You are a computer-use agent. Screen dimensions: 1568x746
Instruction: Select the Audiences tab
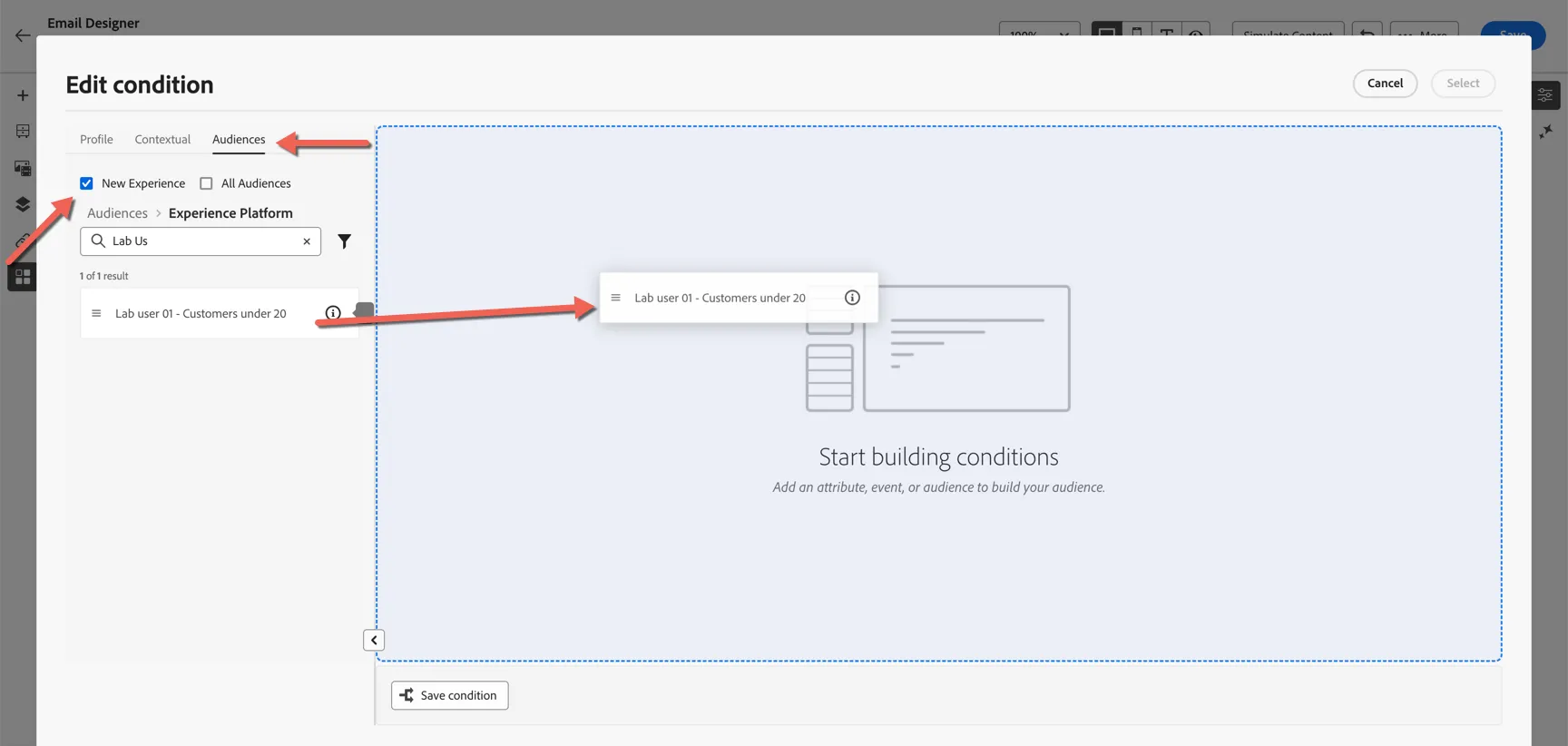[x=239, y=139]
